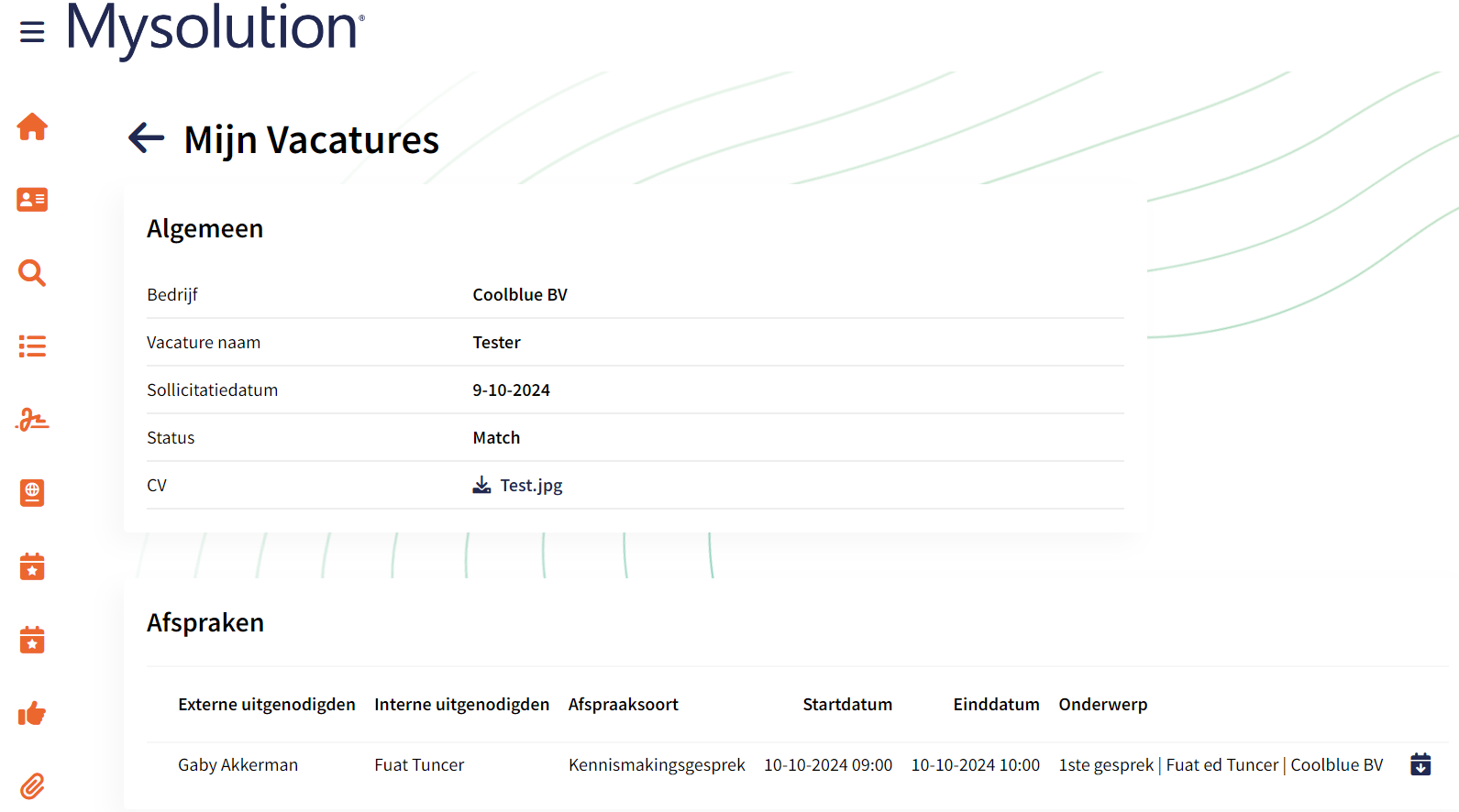
Task: Open the bulleted list sidebar icon
Action: tap(32, 346)
